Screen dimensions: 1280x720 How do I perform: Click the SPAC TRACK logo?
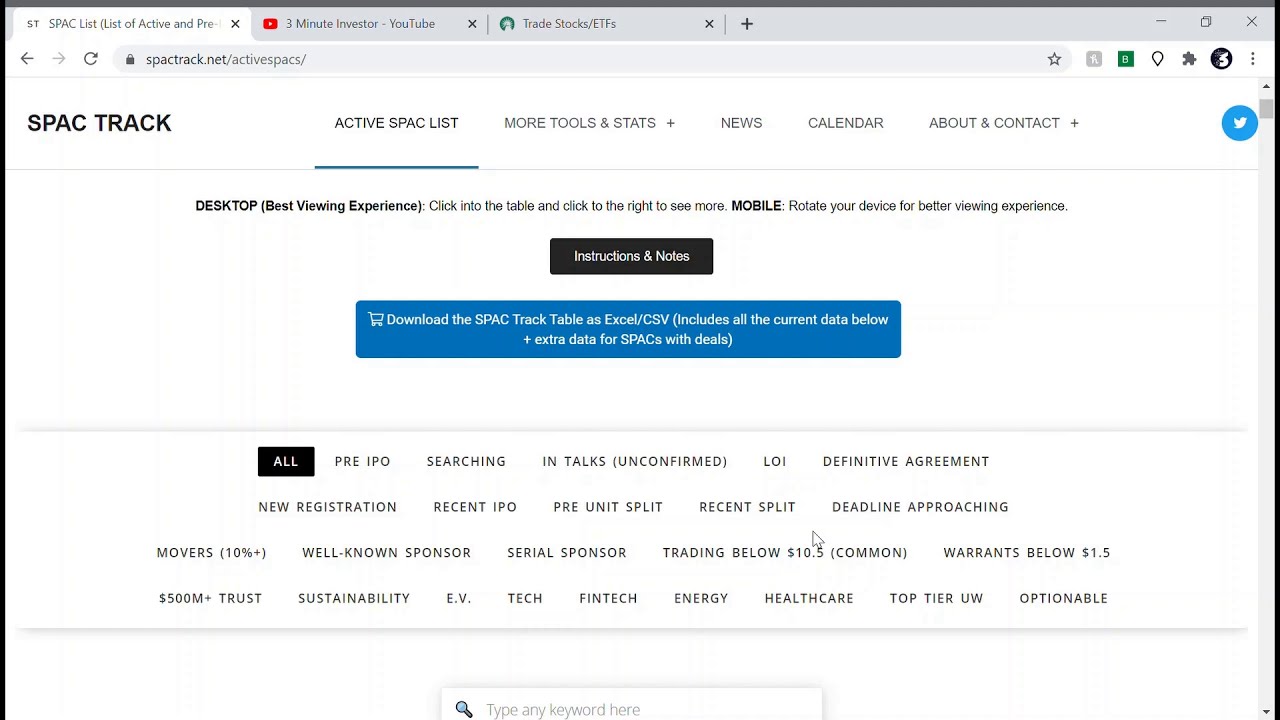(99, 123)
